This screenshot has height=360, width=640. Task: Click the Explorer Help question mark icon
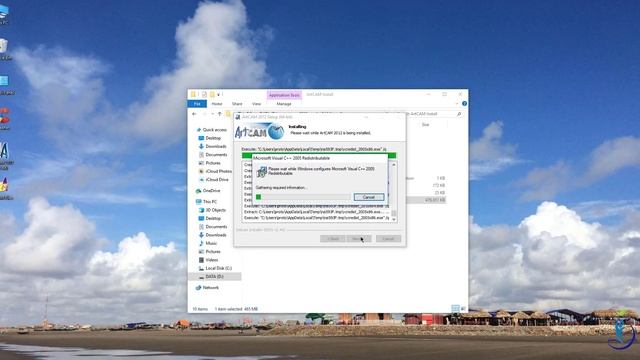pos(464,104)
